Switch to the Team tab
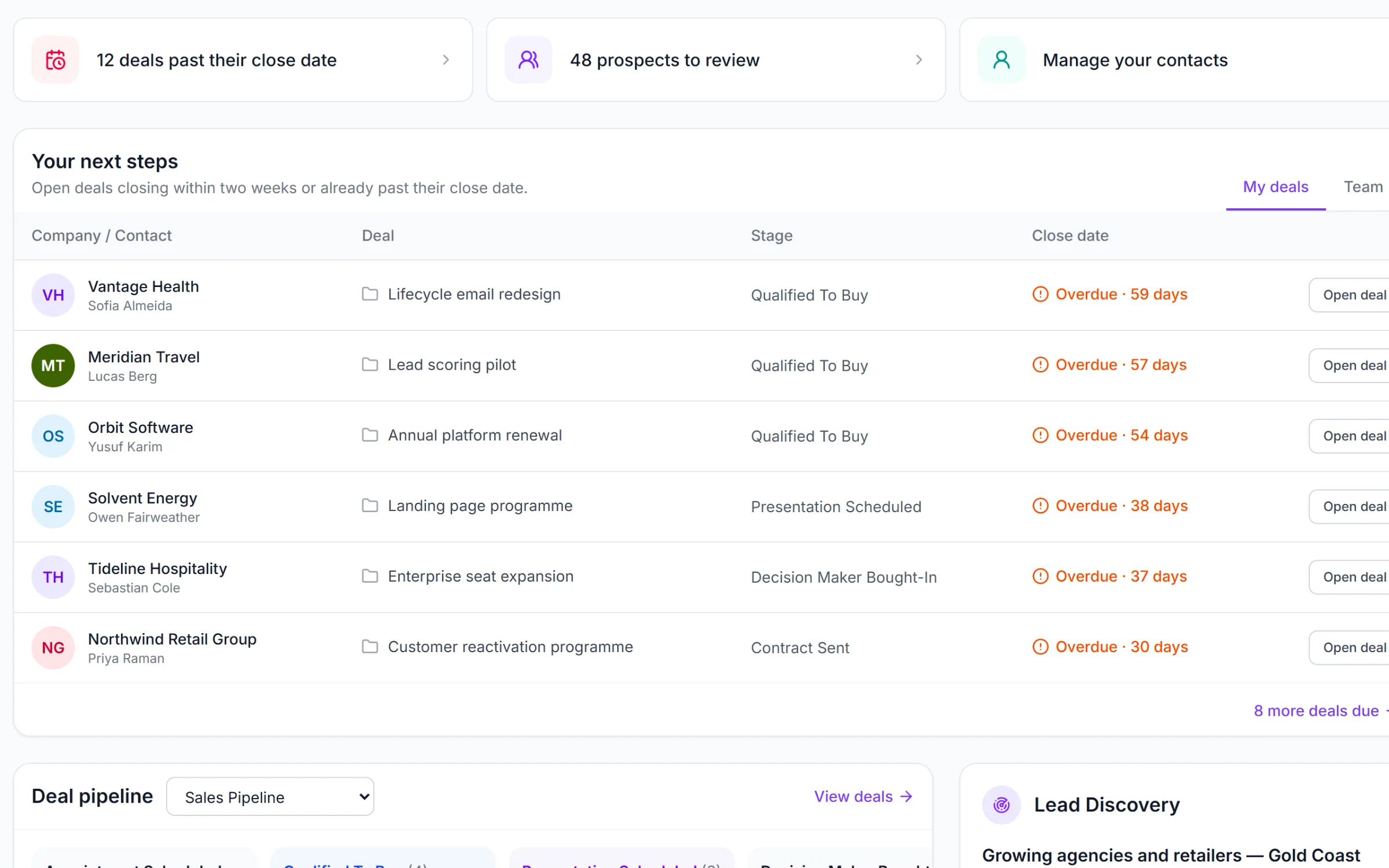 tap(1363, 187)
